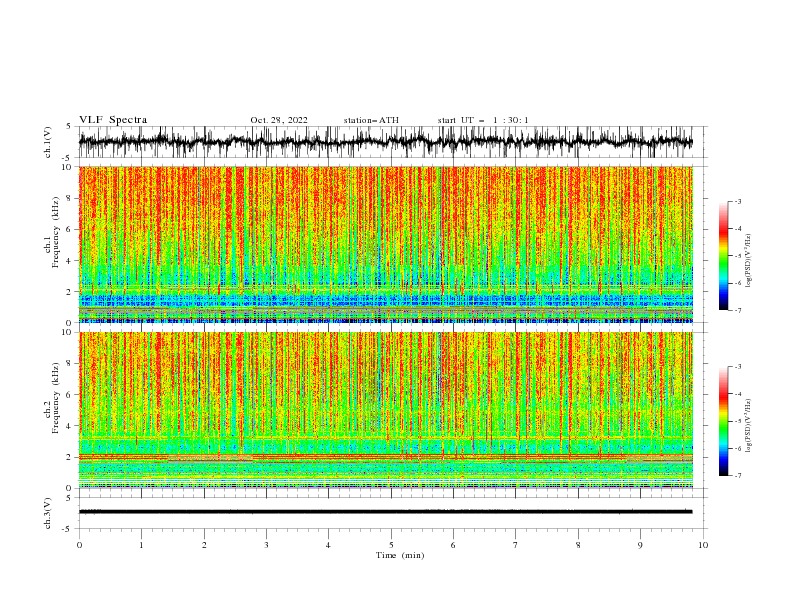
Task: Click the ch.2 PSD color scale bar
Action: pyautogui.click(x=723, y=421)
